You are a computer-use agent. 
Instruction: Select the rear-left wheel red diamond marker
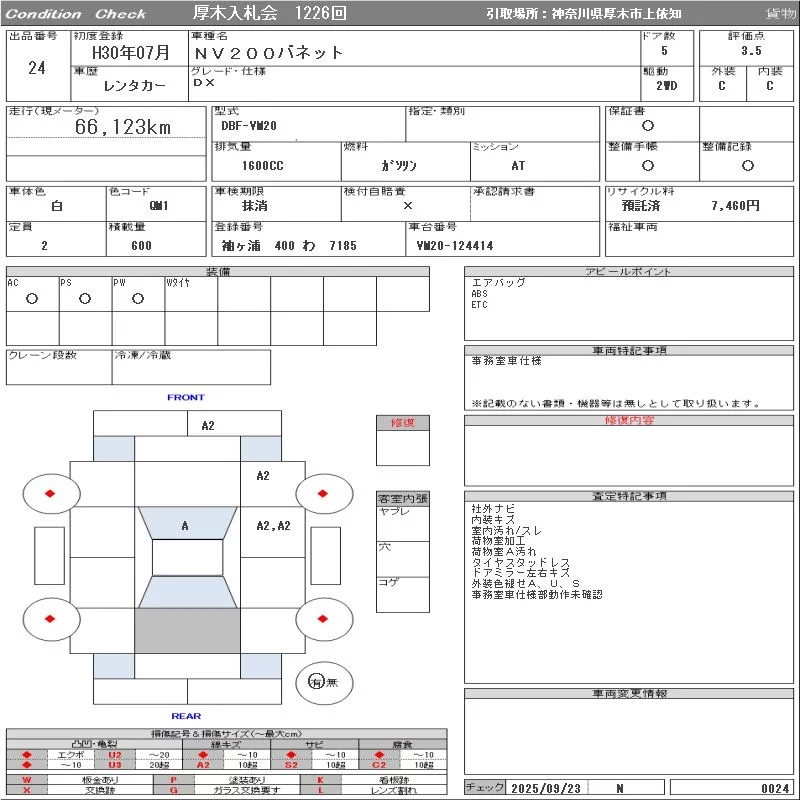(50, 619)
